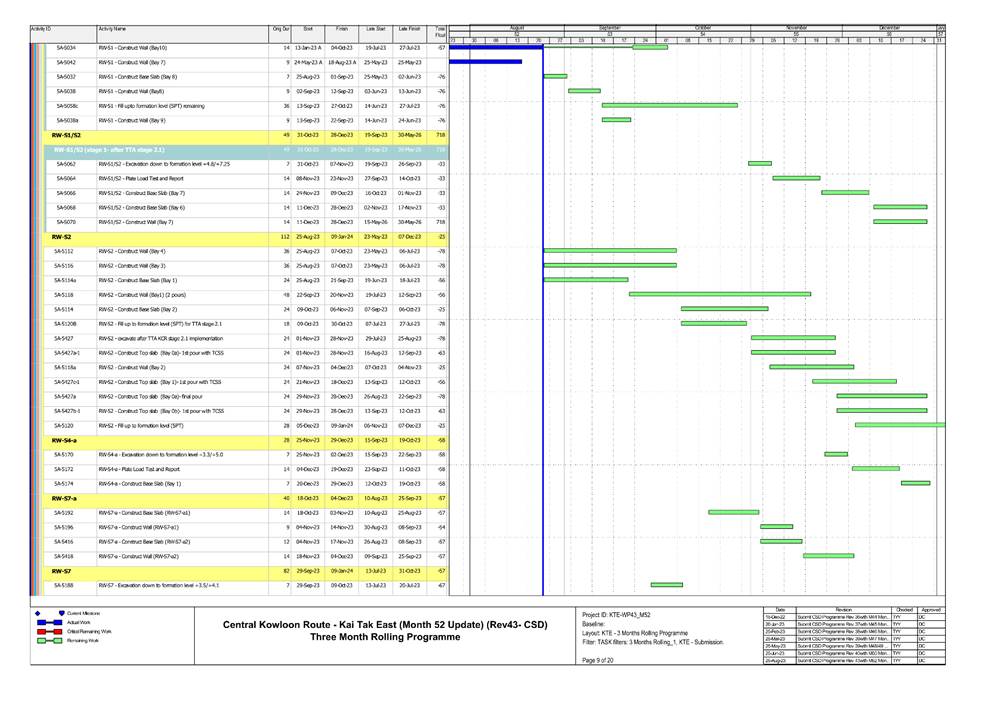Collapse the RW-S1/S2 group header row

pos(66,134)
